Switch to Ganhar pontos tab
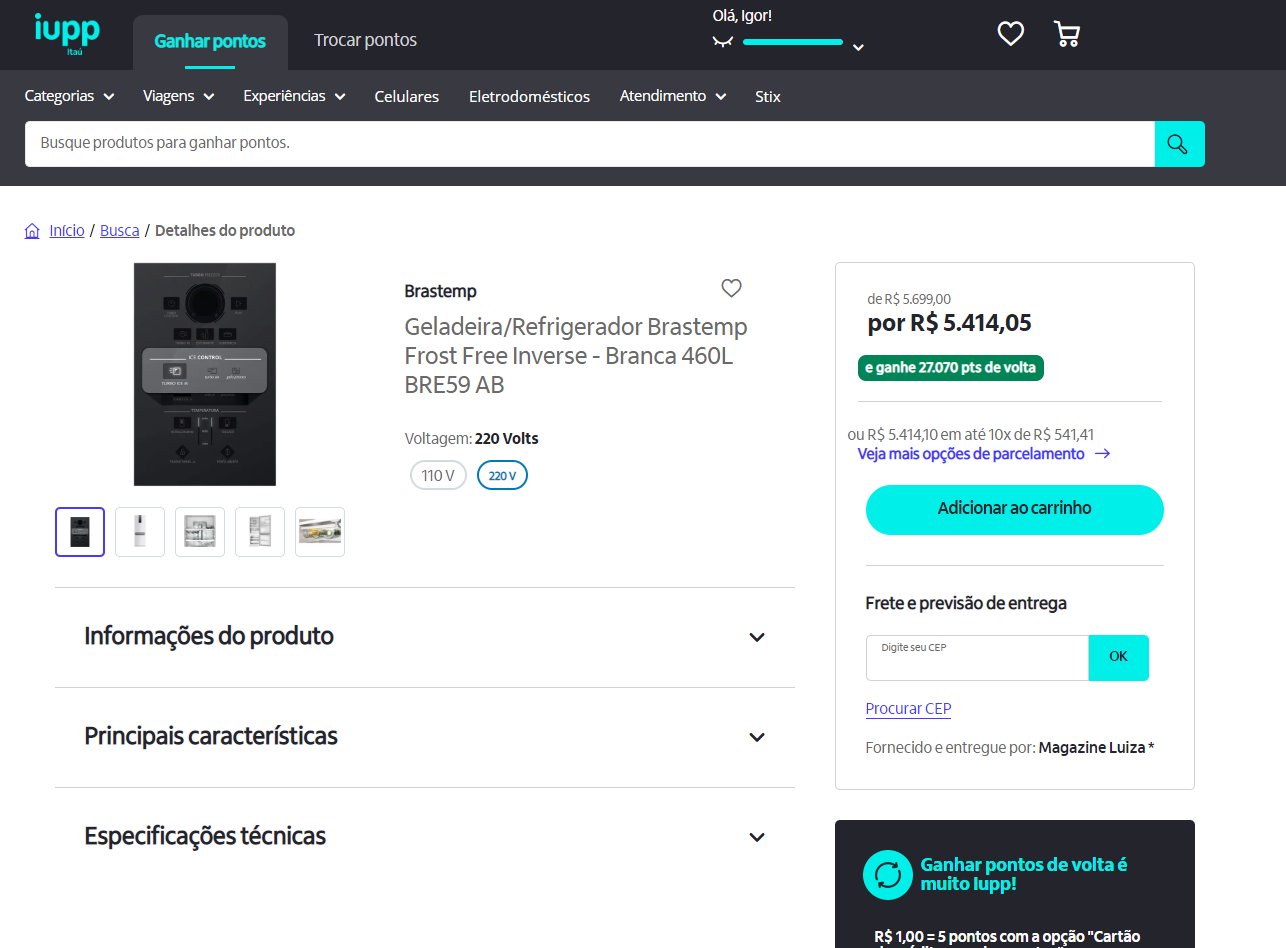 tap(210, 42)
